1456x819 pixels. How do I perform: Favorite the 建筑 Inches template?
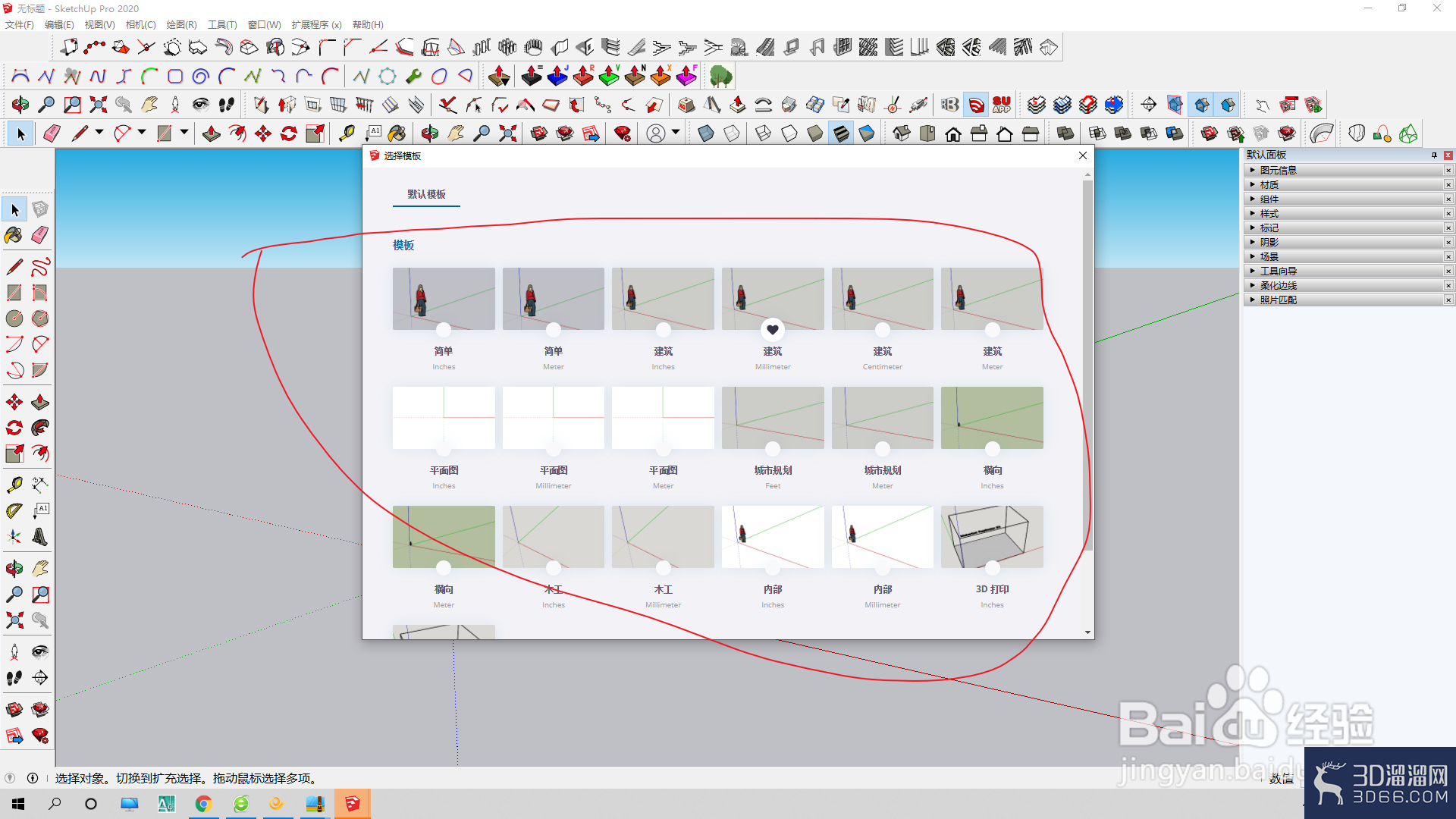tap(664, 330)
